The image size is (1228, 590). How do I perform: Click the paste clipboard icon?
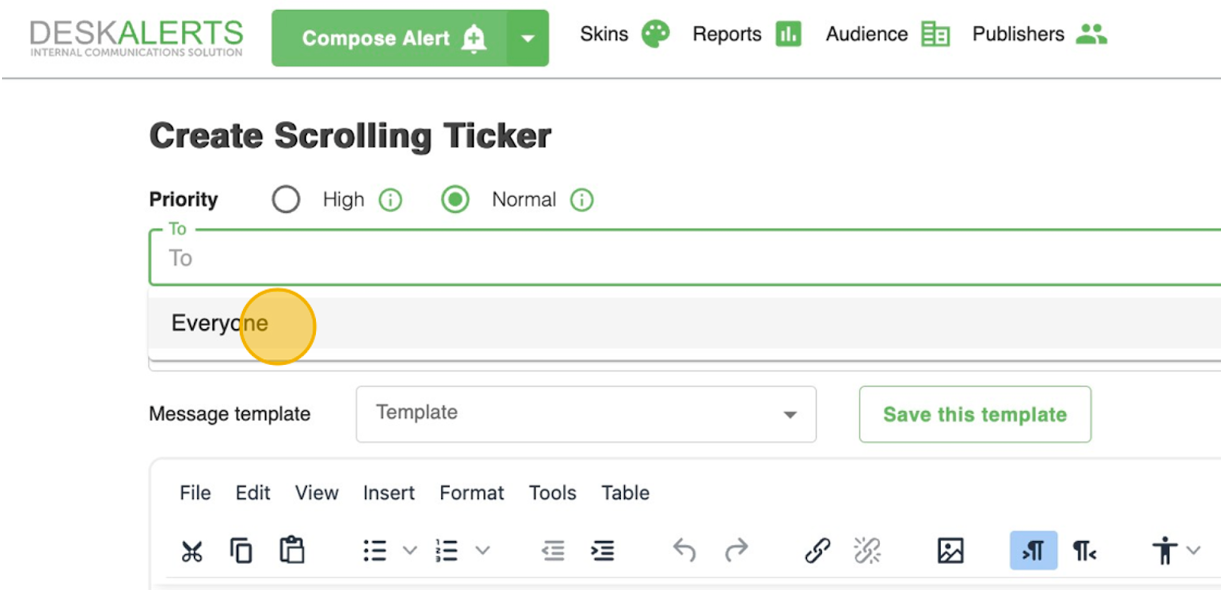[292, 550]
